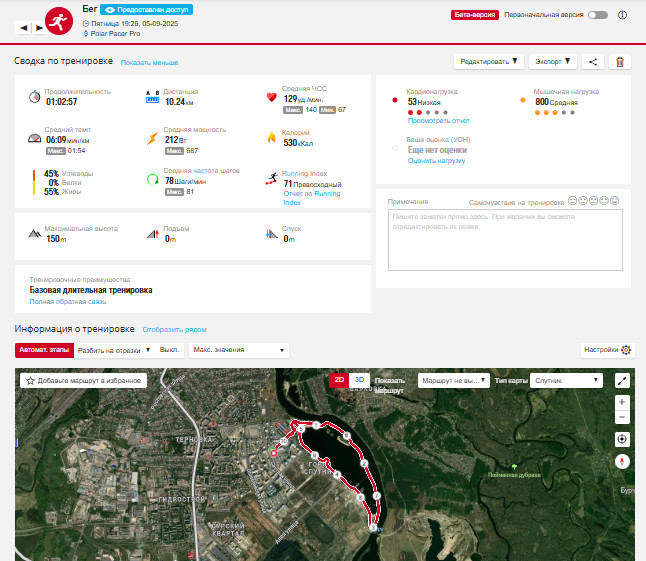Image resolution: width=646 pixels, height=561 pixels.
Task: Open the route selection dropdown
Action: click(454, 381)
